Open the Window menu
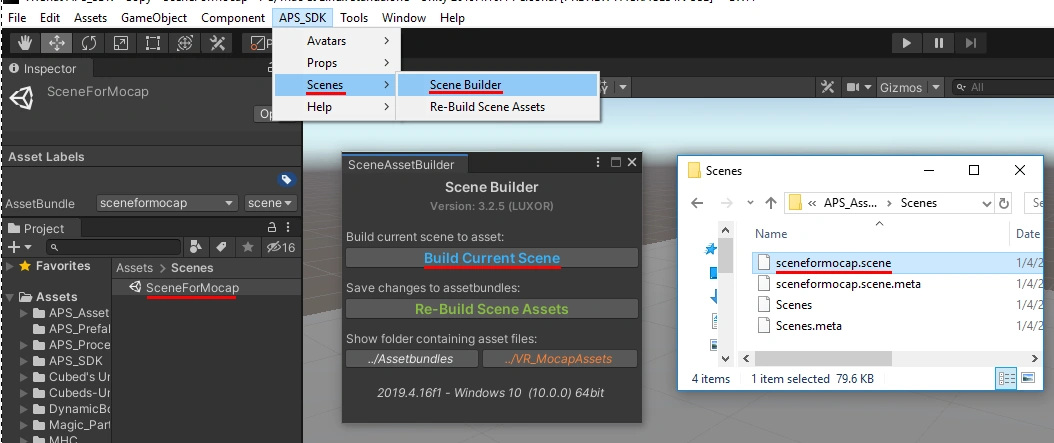This screenshot has width=1054, height=443. pyautogui.click(x=404, y=17)
